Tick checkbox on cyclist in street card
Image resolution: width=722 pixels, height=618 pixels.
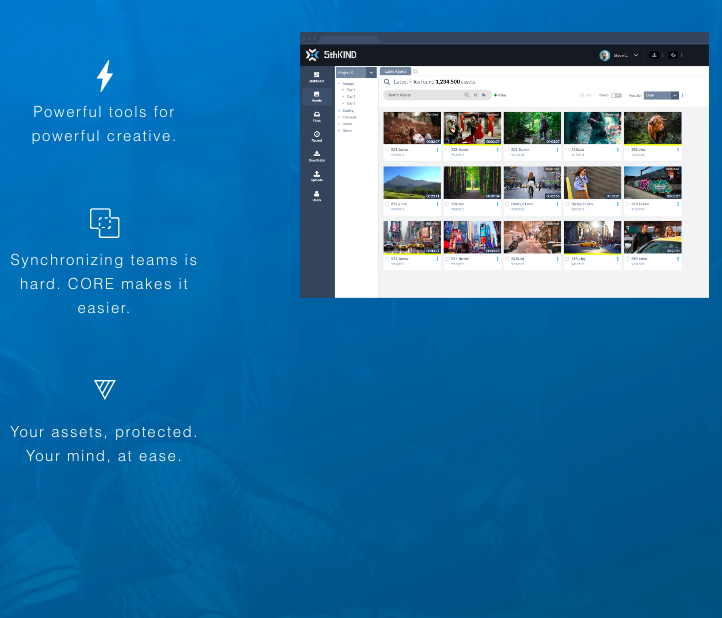coord(507,204)
